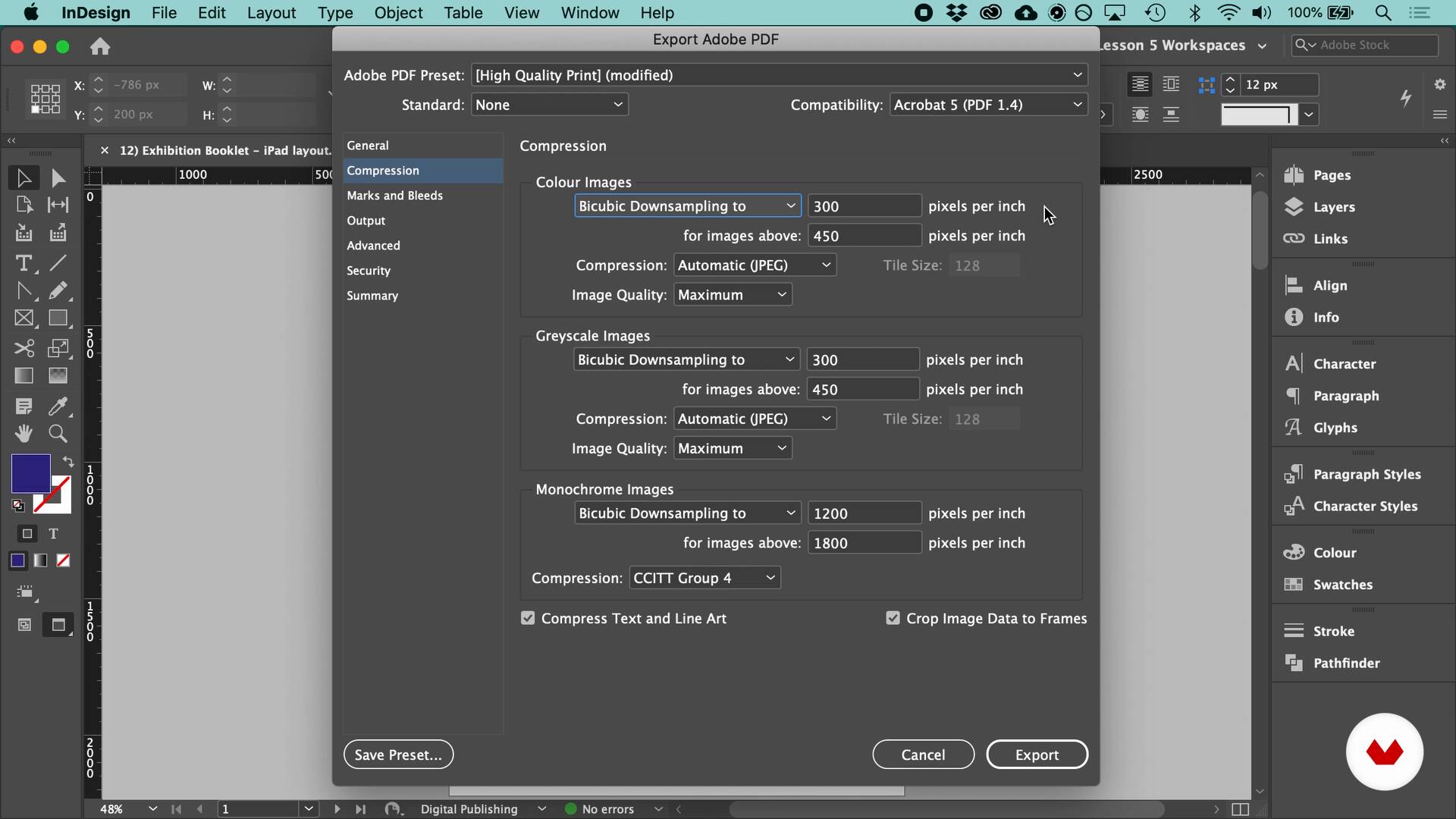Image resolution: width=1456 pixels, height=819 pixels.
Task: Click the Export button
Action: coord(1037,755)
